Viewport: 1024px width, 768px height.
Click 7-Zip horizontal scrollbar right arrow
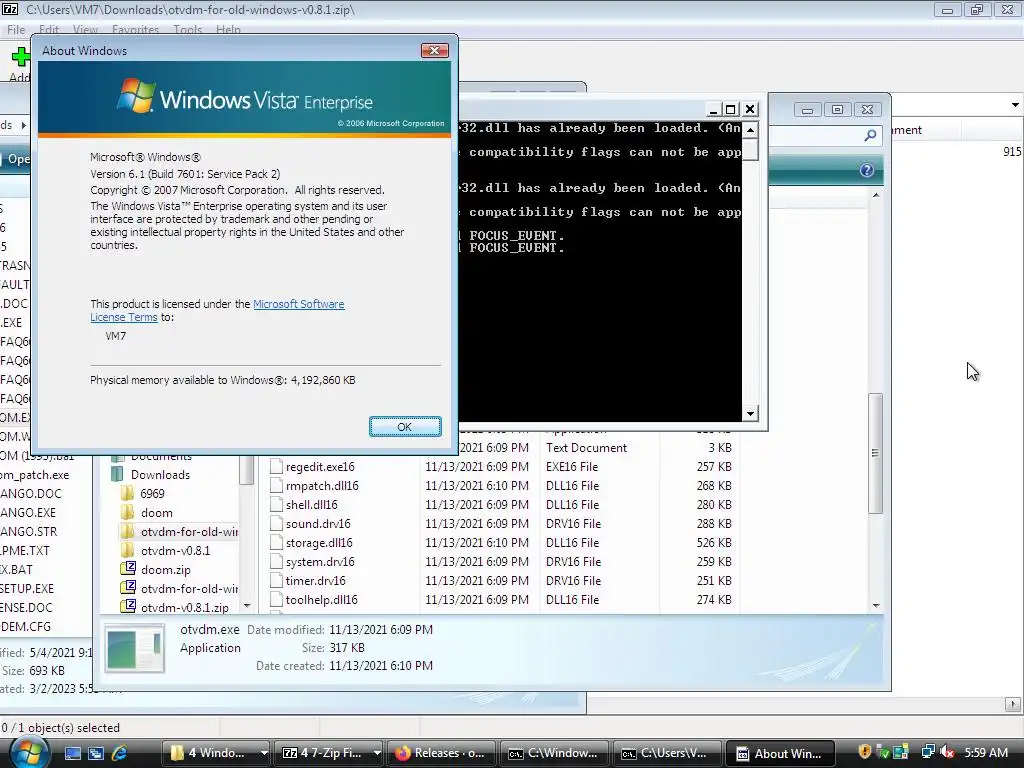click(1013, 704)
